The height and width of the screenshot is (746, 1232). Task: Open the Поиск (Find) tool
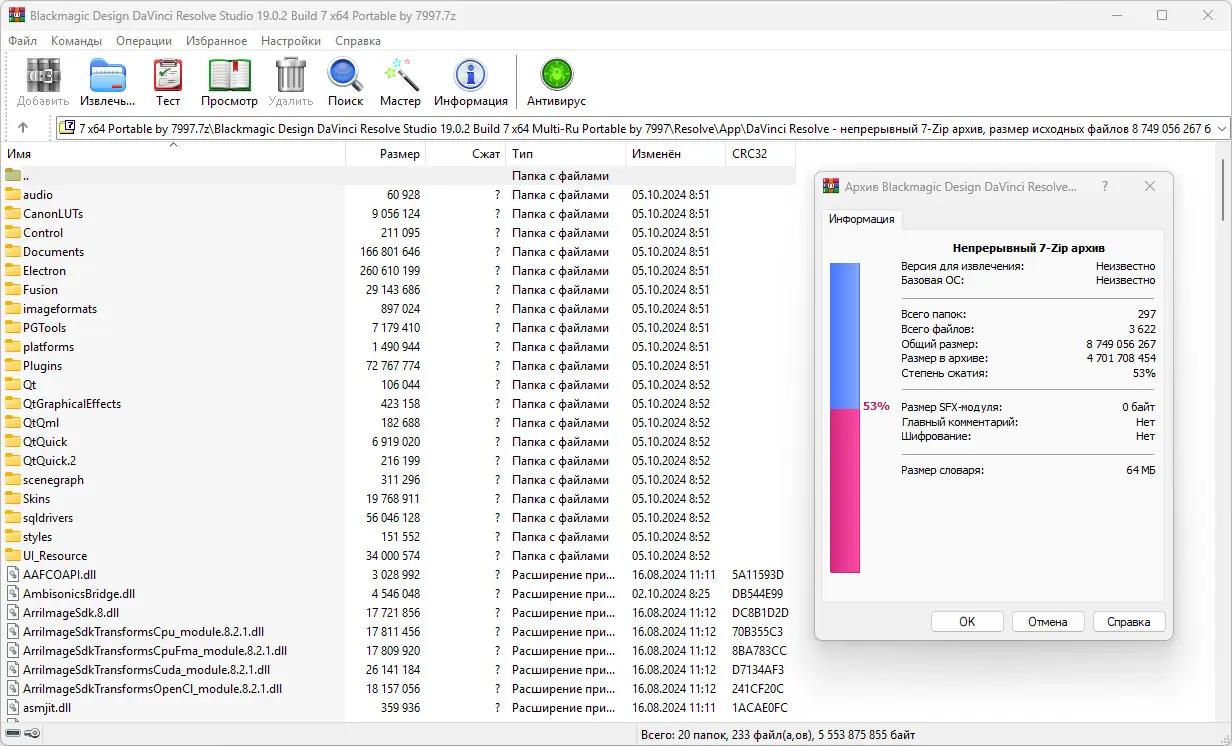click(x=345, y=82)
